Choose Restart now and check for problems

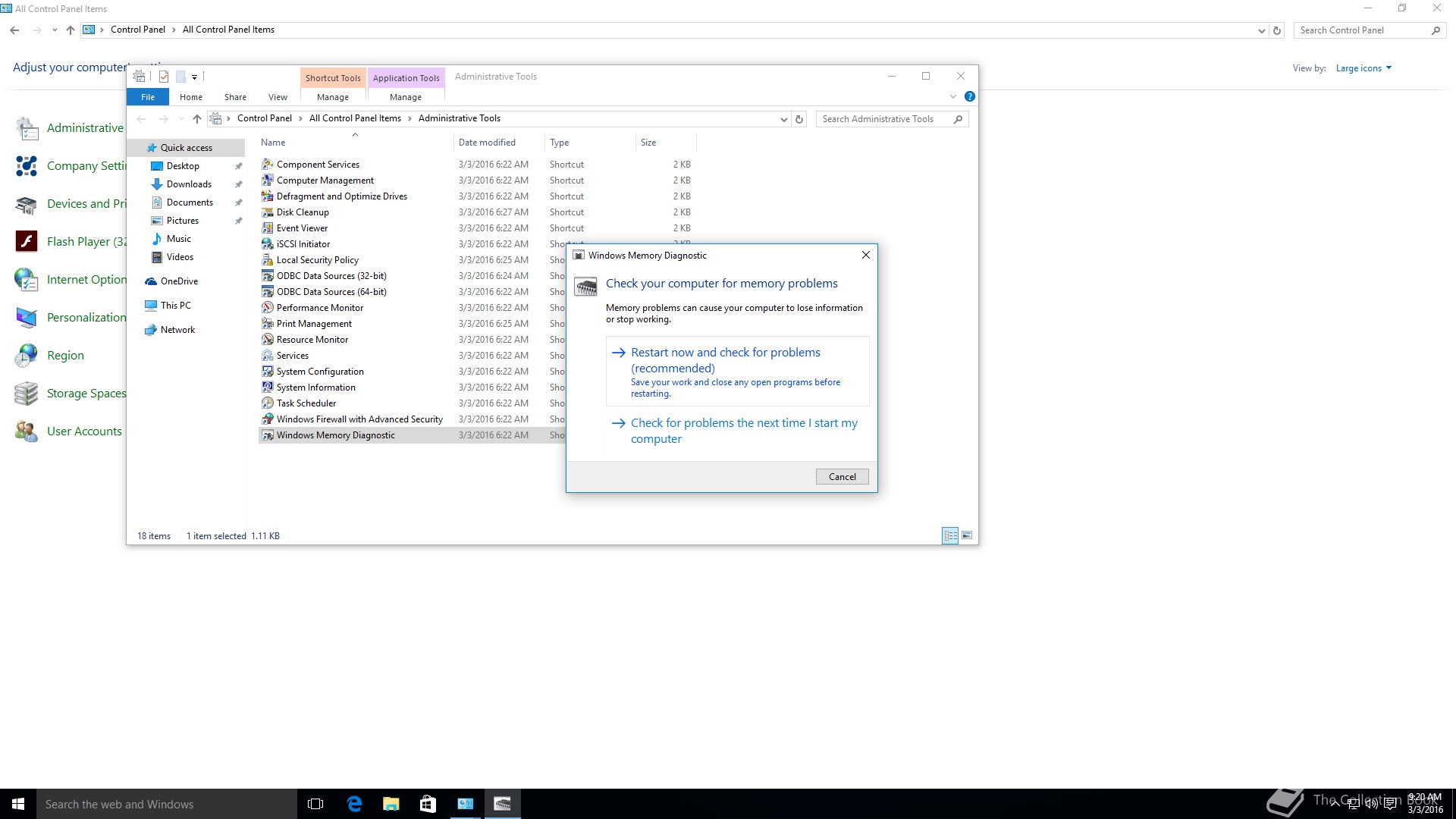[737, 372]
